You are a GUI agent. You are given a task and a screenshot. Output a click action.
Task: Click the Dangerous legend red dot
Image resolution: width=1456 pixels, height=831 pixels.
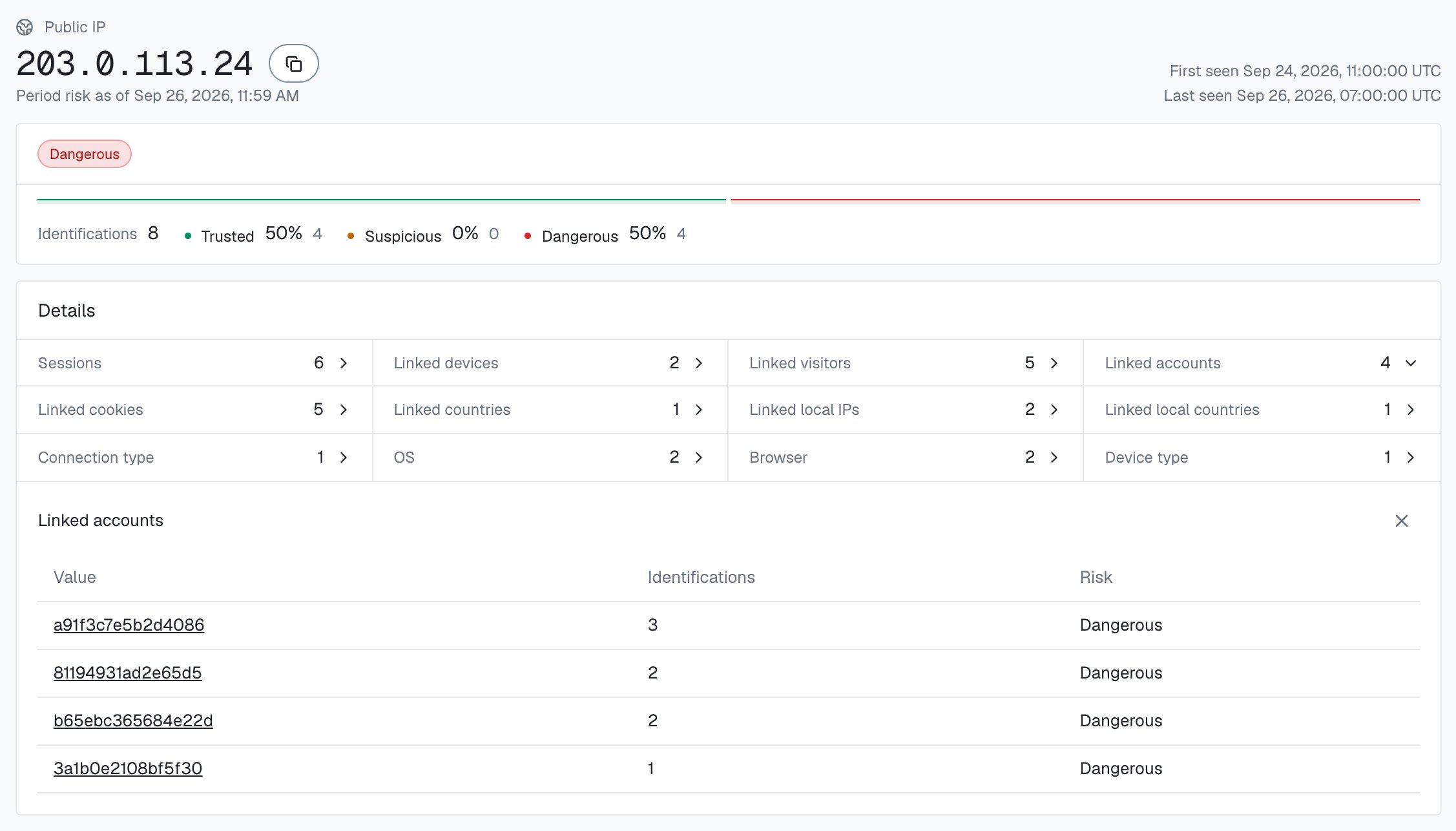click(528, 236)
